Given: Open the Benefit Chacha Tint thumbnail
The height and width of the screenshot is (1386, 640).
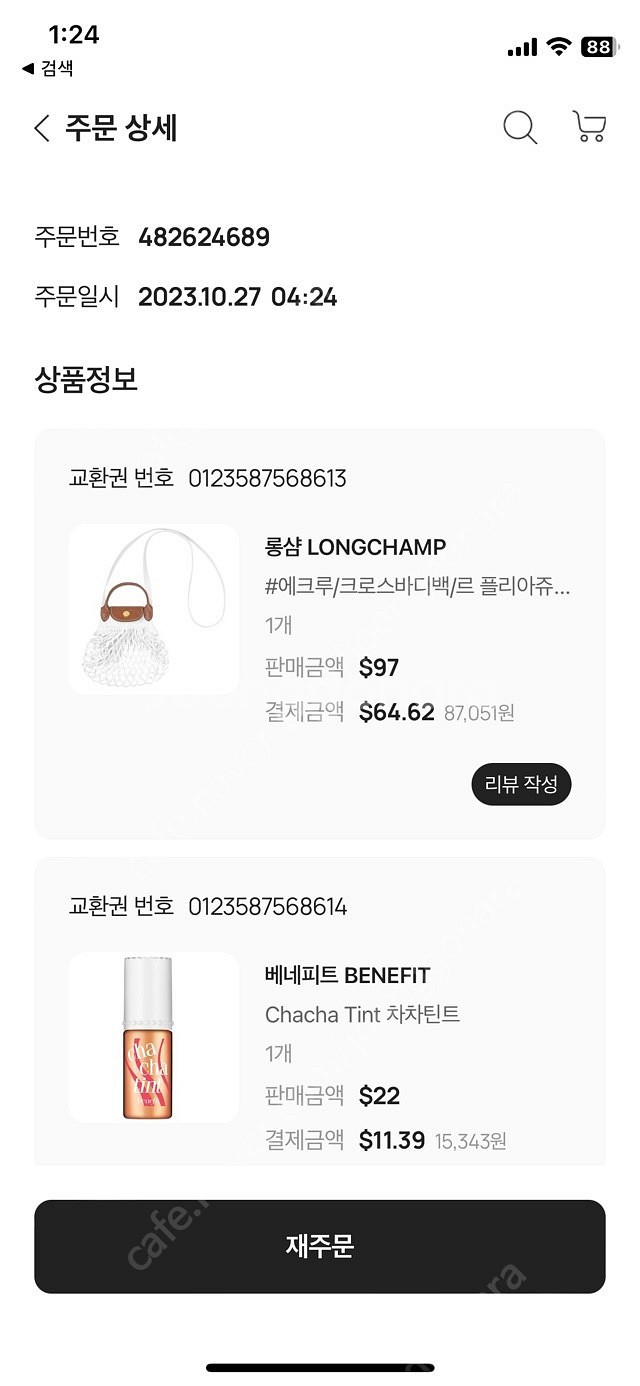Looking at the screenshot, I should pyautogui.click(x=154, y=1037).
